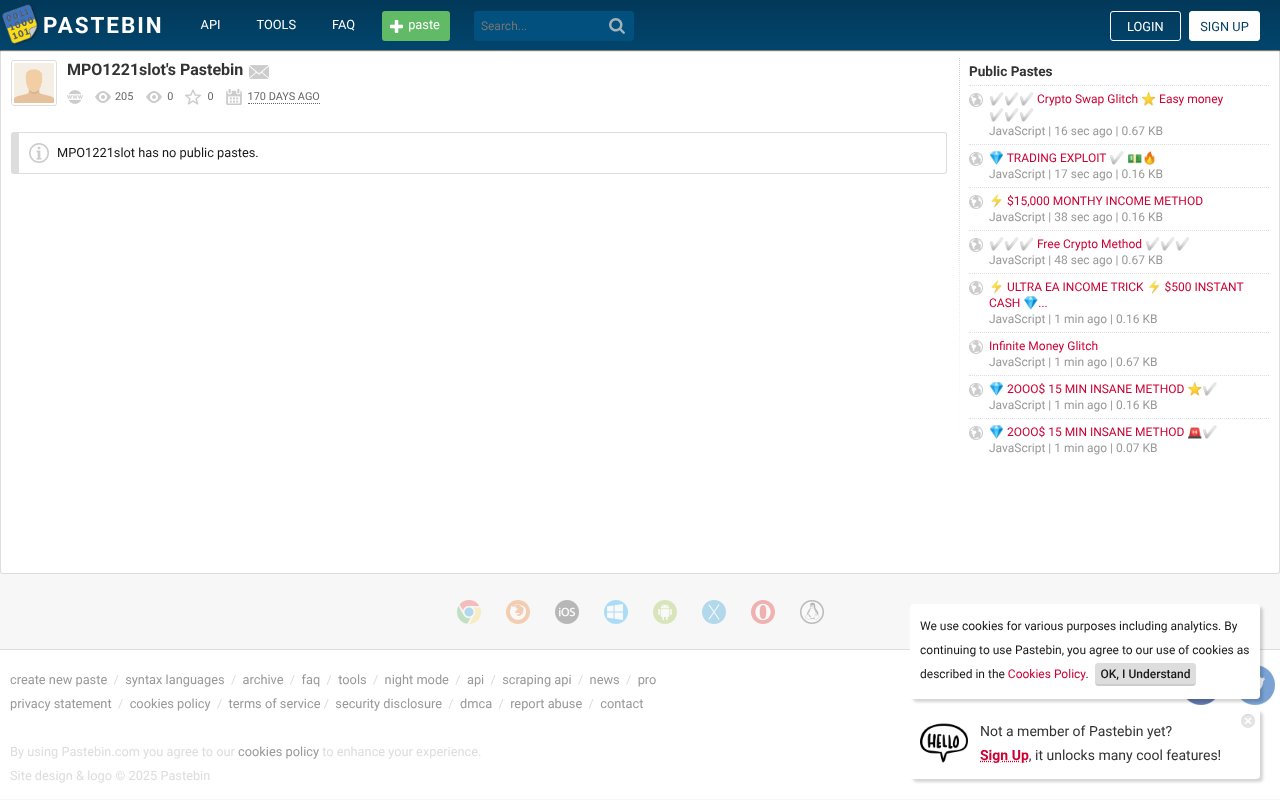1280x800 pixels.
Task: Dismiss cookies notice with OK, I Understand
Action: pos(1145,674)
